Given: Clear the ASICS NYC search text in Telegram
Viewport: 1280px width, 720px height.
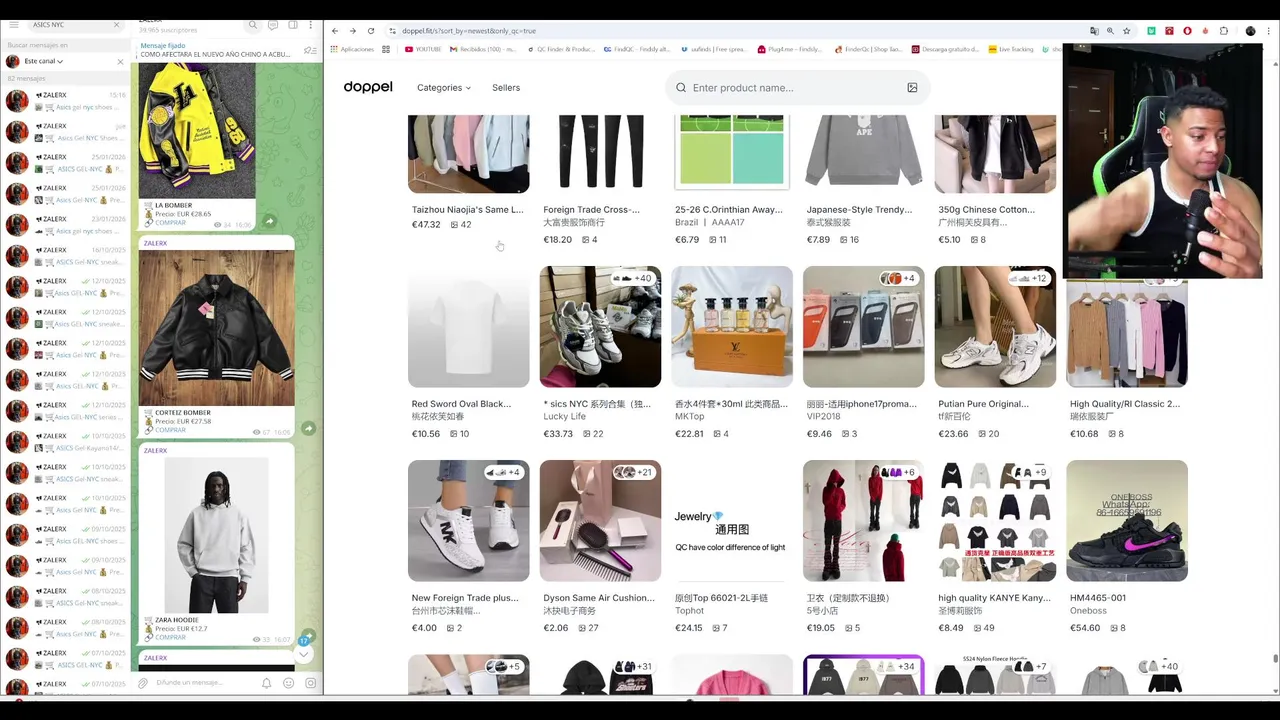Looking at the screenshot, I should point(117,25).
